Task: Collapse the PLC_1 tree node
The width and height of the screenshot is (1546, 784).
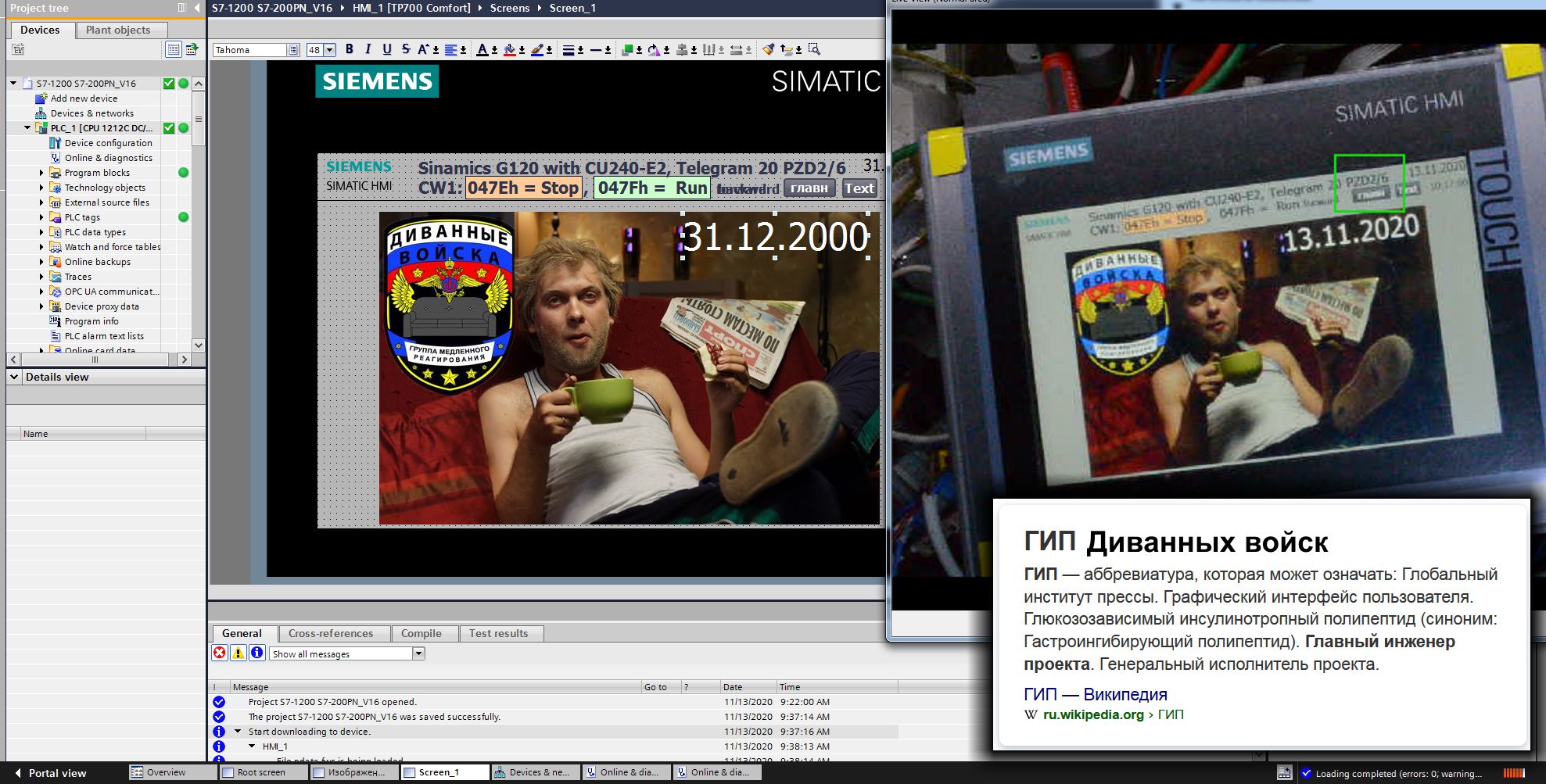Action: tap(27, 127)
